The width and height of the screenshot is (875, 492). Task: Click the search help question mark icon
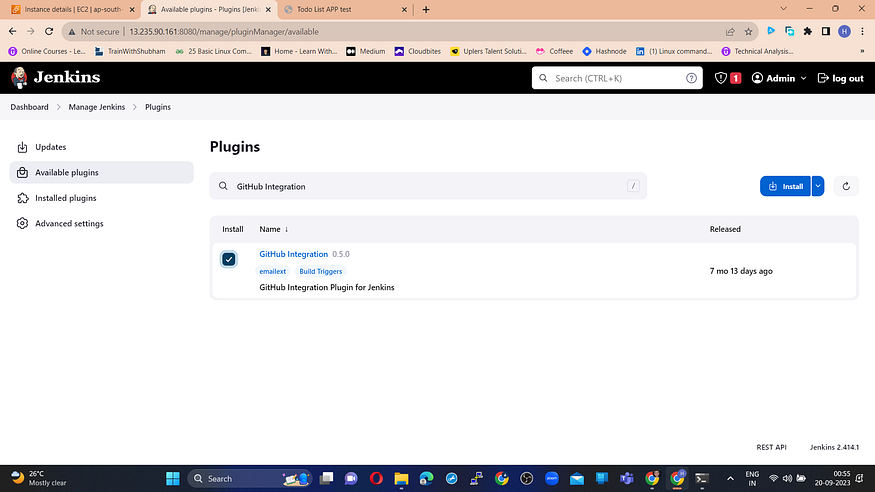tap(691, 78)
